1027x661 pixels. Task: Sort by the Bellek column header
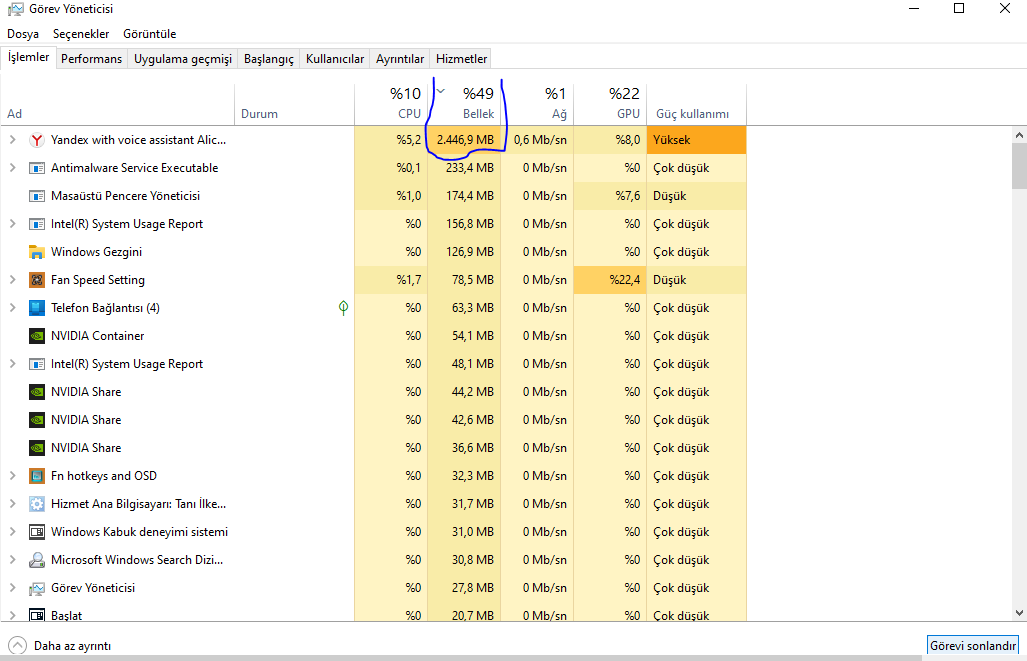pyautogui.click(x=464, y=104)
